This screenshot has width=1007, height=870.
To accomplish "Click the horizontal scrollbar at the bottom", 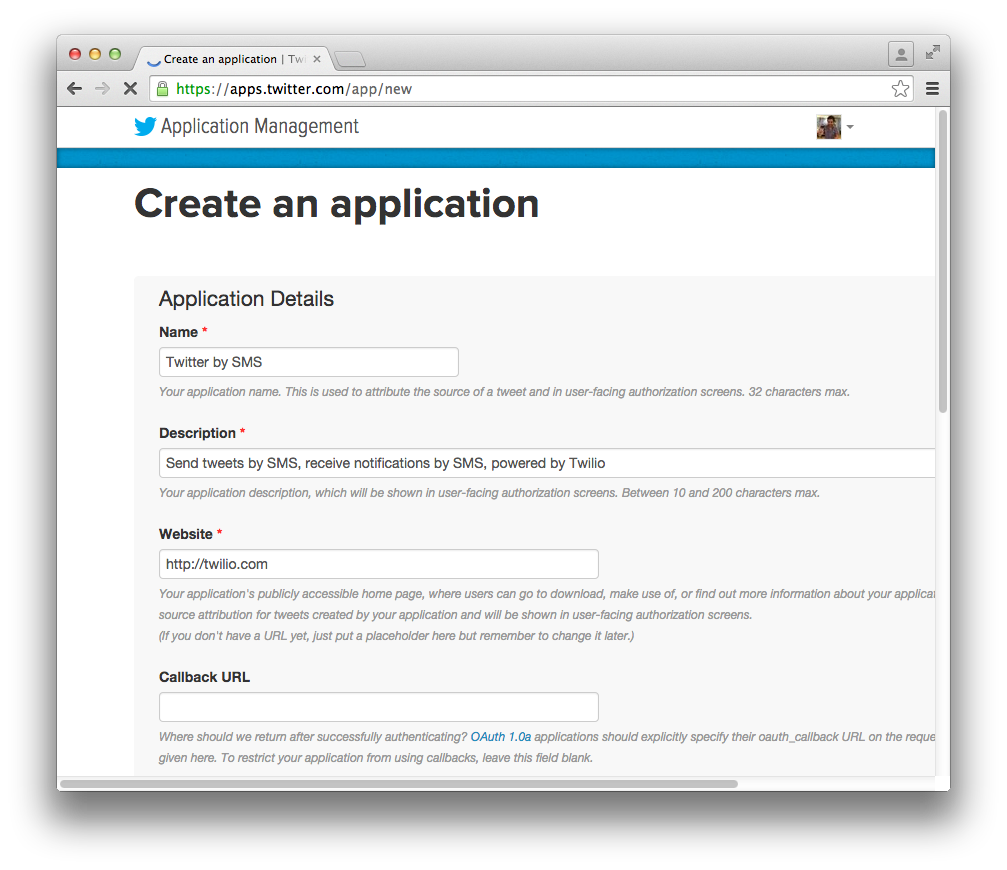I will tap(399, 783).
